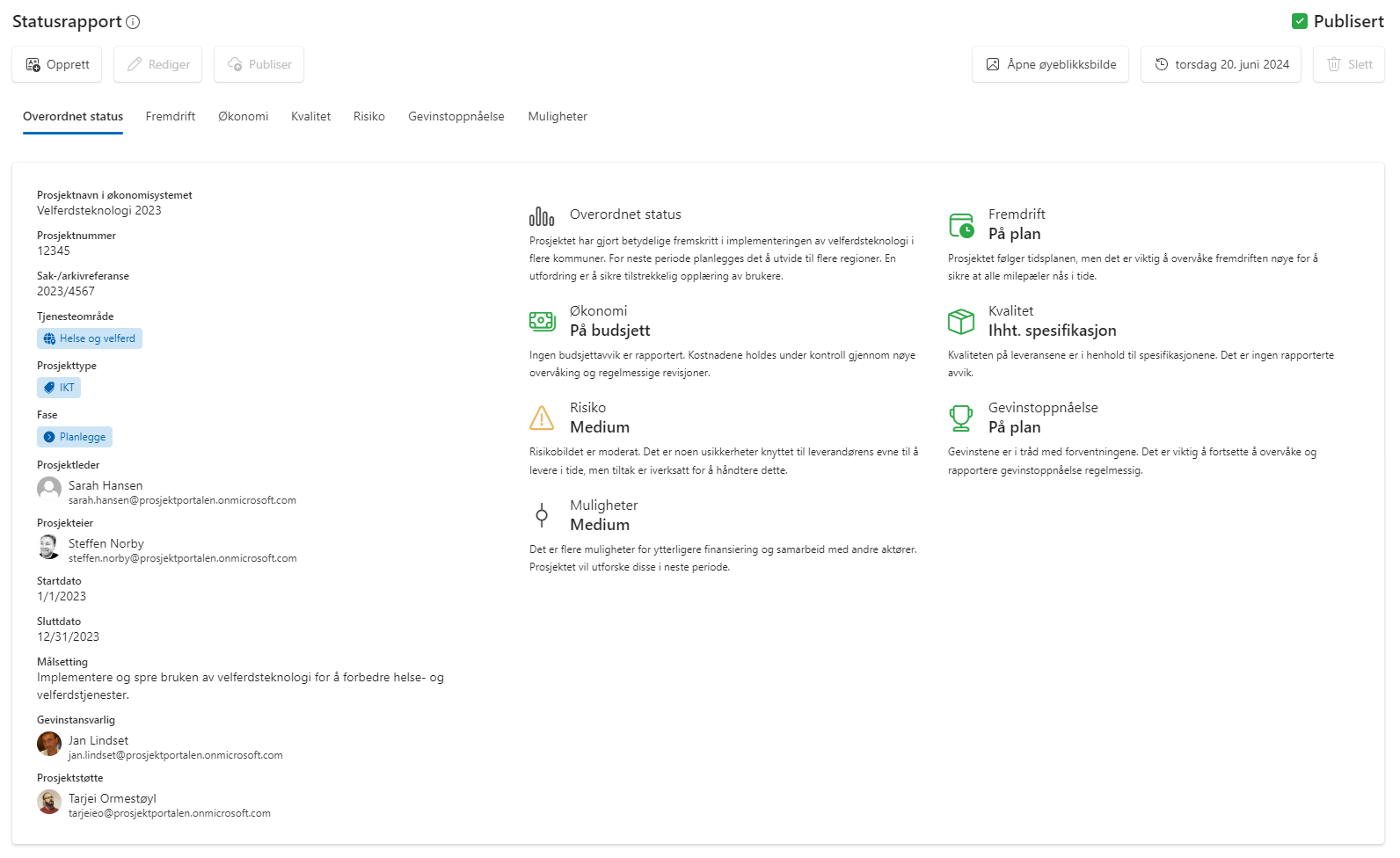Click the Muligheter icon
This screenshot has width=1400, height=858.
(542, 516)
